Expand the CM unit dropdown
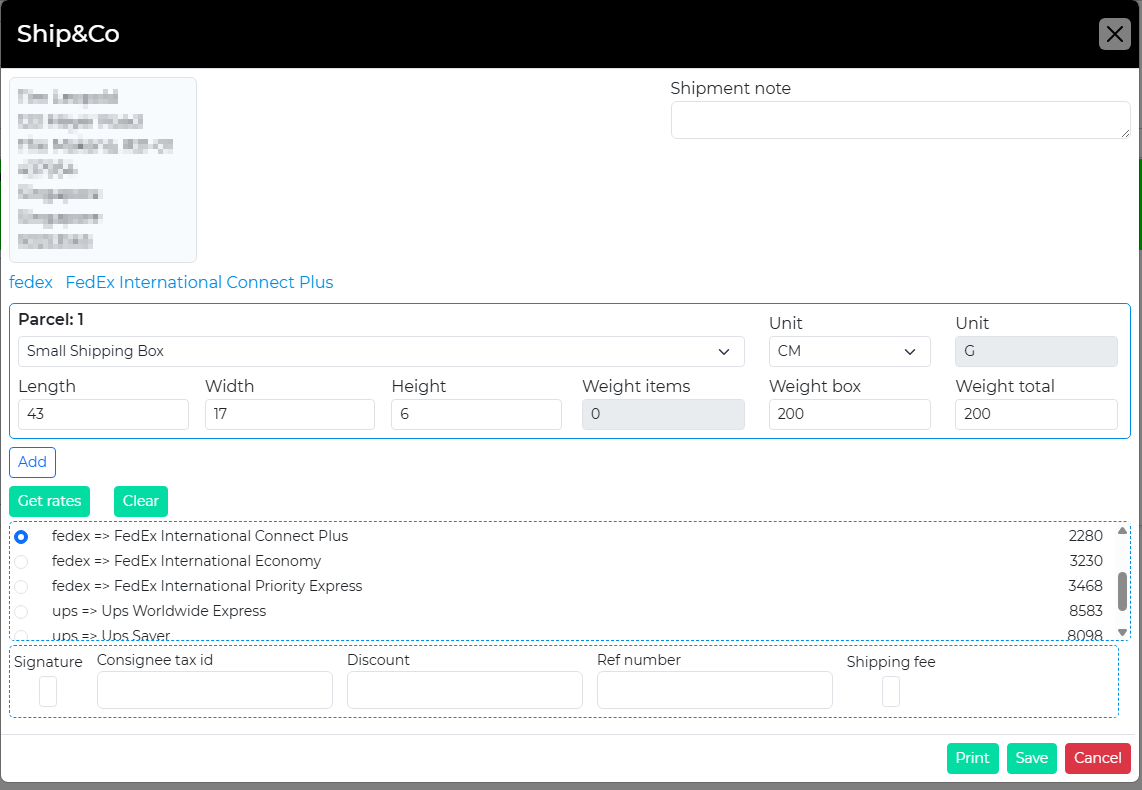Image resolution: width=1142 pixels, height=790 pixels. click(849, 352)
